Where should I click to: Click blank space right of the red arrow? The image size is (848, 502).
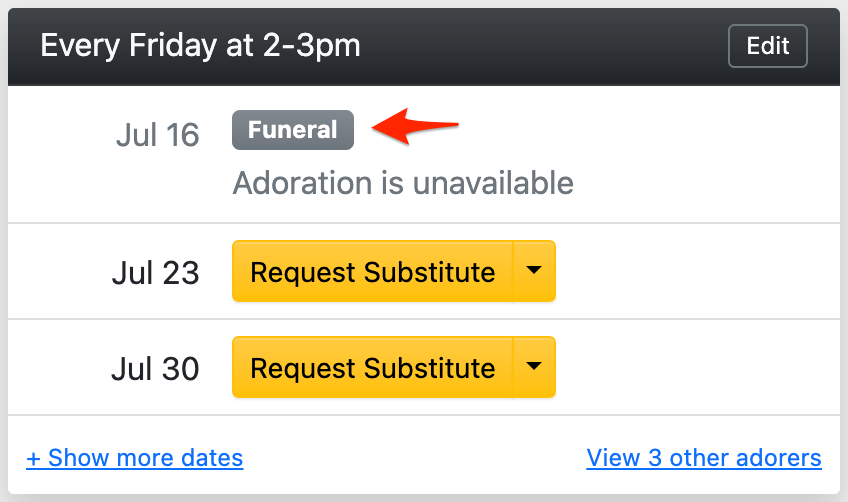(640, 130)
